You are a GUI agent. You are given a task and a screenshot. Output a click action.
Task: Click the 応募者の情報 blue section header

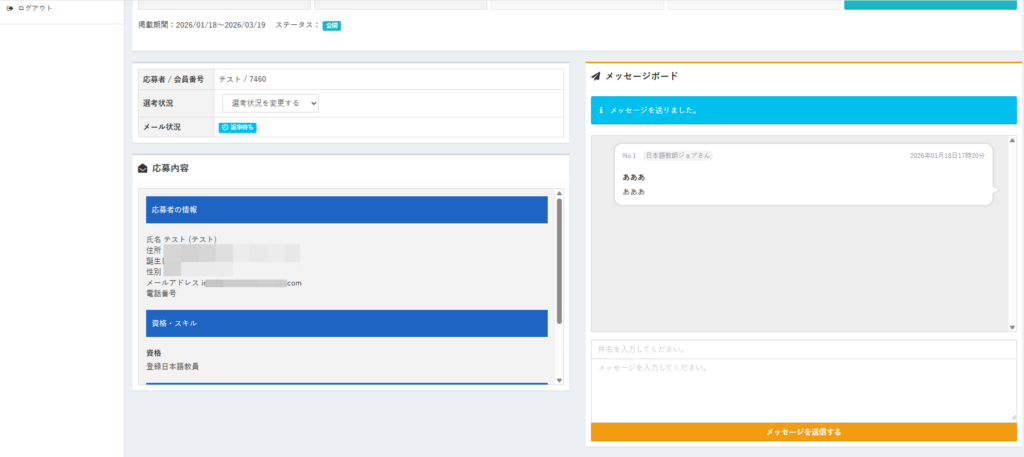(346, 210)
